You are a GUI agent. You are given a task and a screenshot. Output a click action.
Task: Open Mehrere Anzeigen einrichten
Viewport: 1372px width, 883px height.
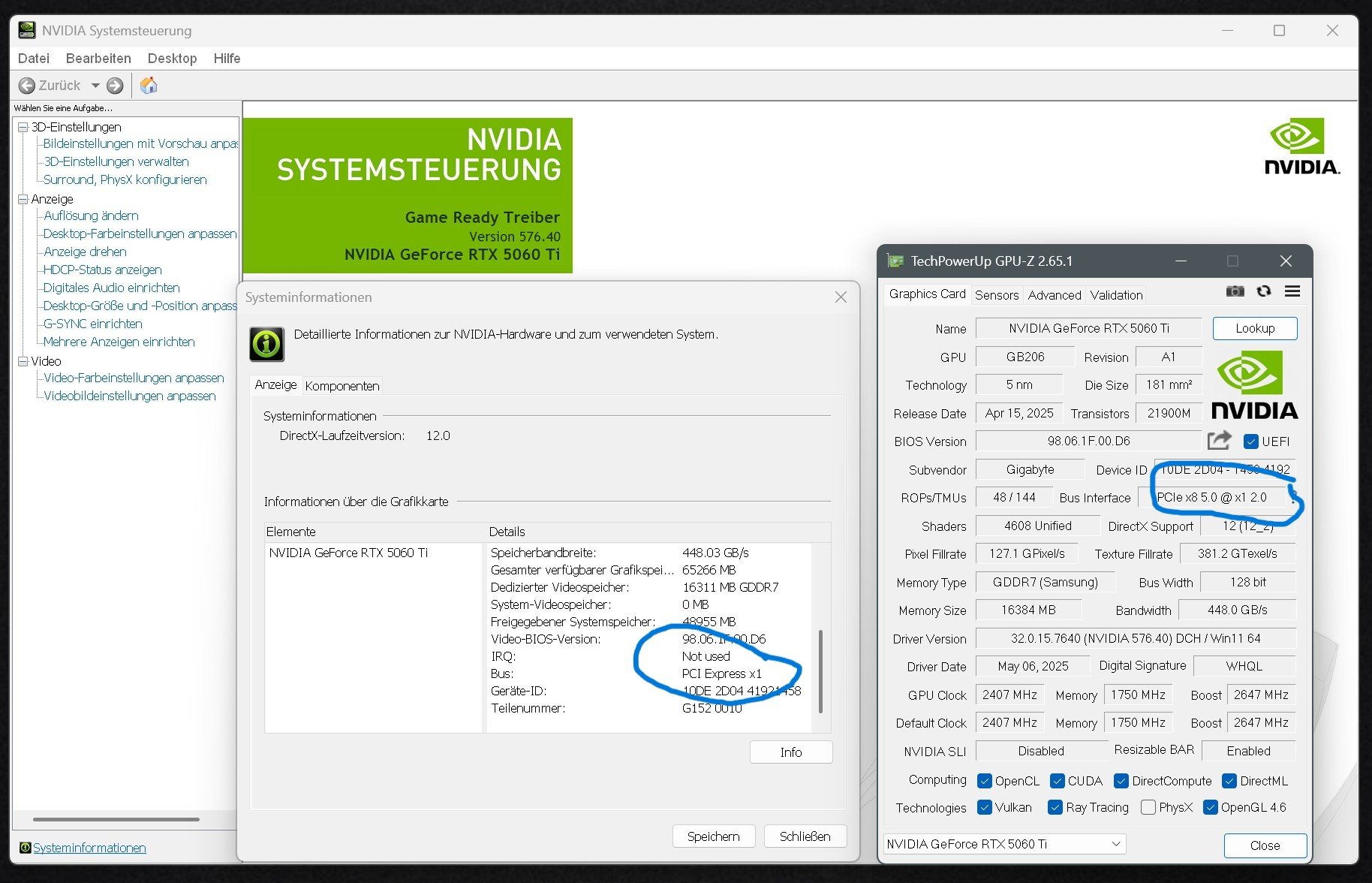click(119, 342)
